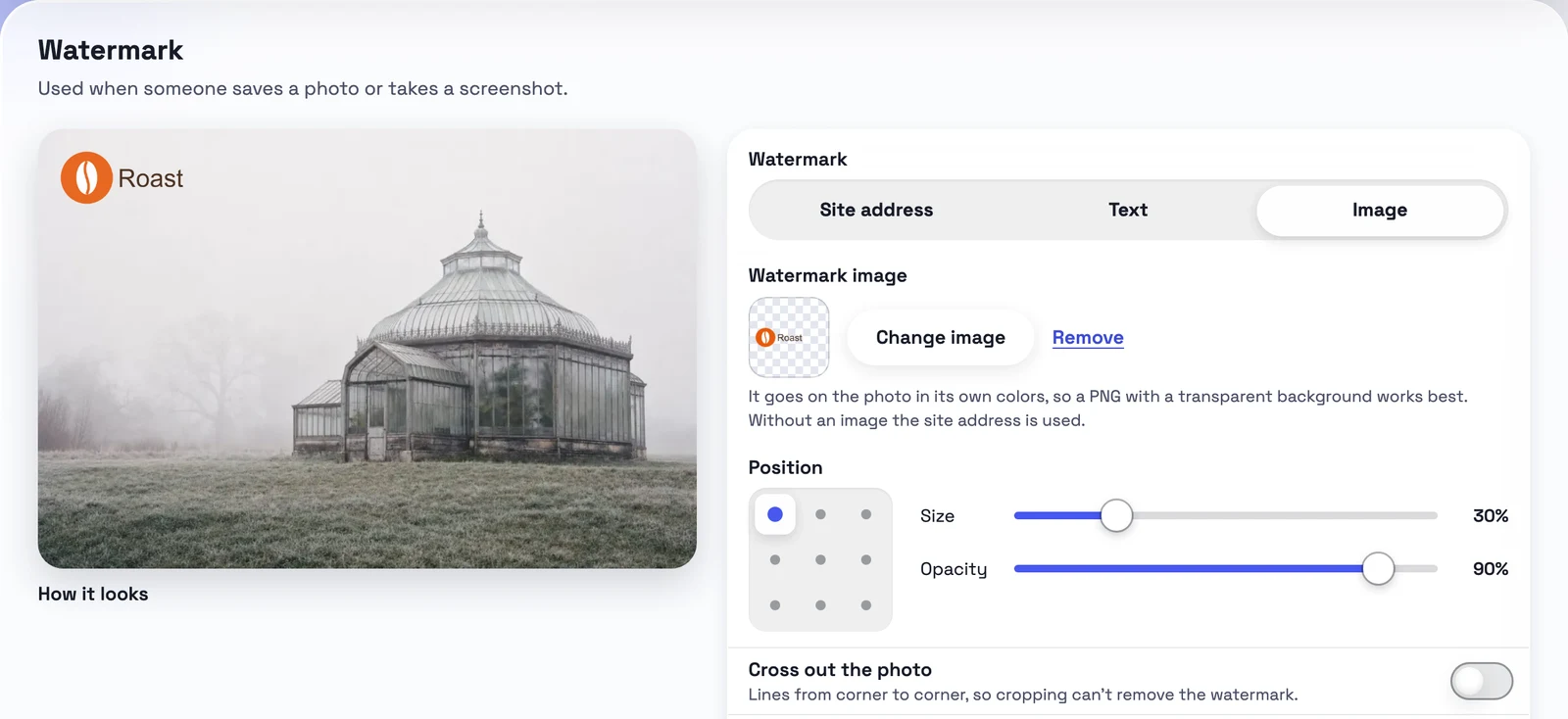1568x719 pixels.
Task: Click the 'Watermark image' label
Action: tap(827, 275)
